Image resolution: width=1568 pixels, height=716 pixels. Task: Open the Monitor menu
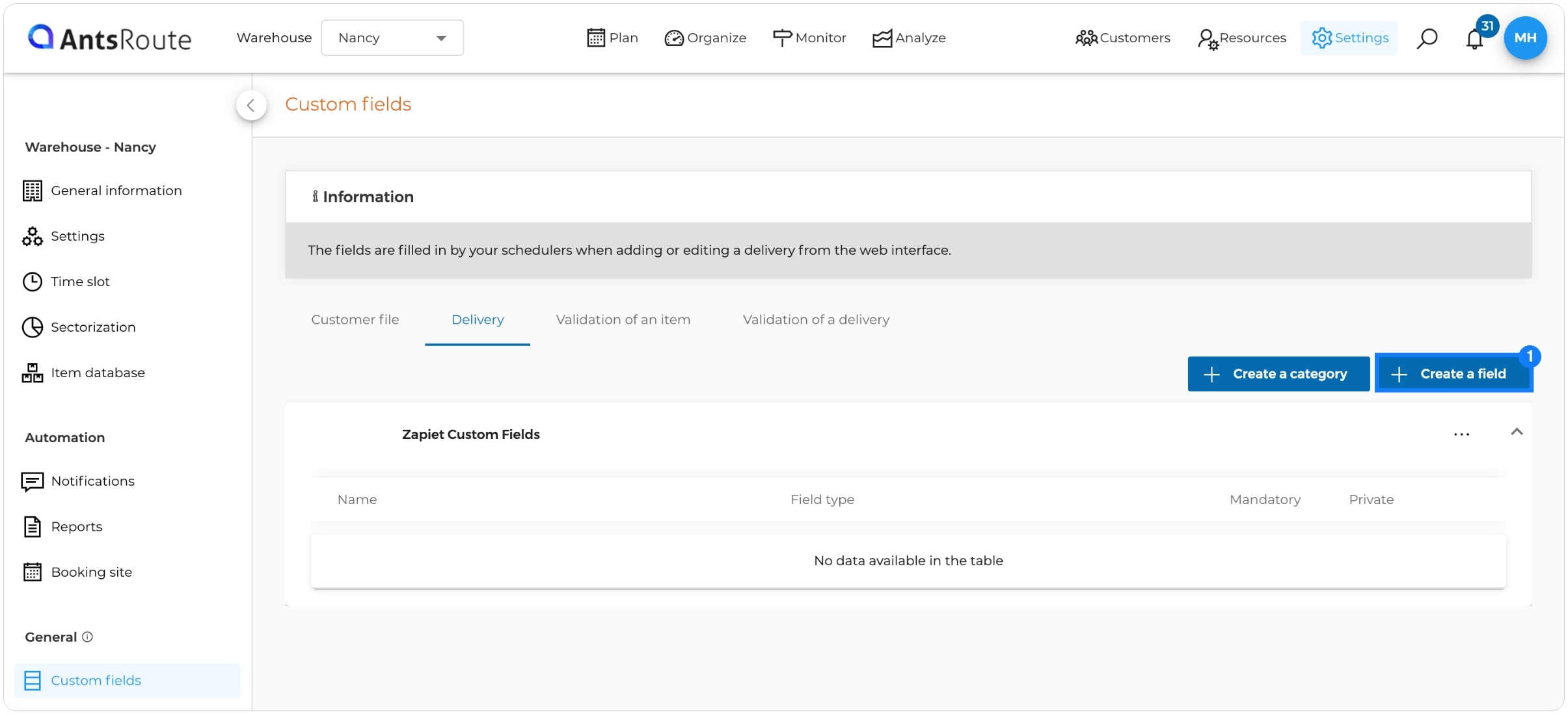click(x=809, y=38)
